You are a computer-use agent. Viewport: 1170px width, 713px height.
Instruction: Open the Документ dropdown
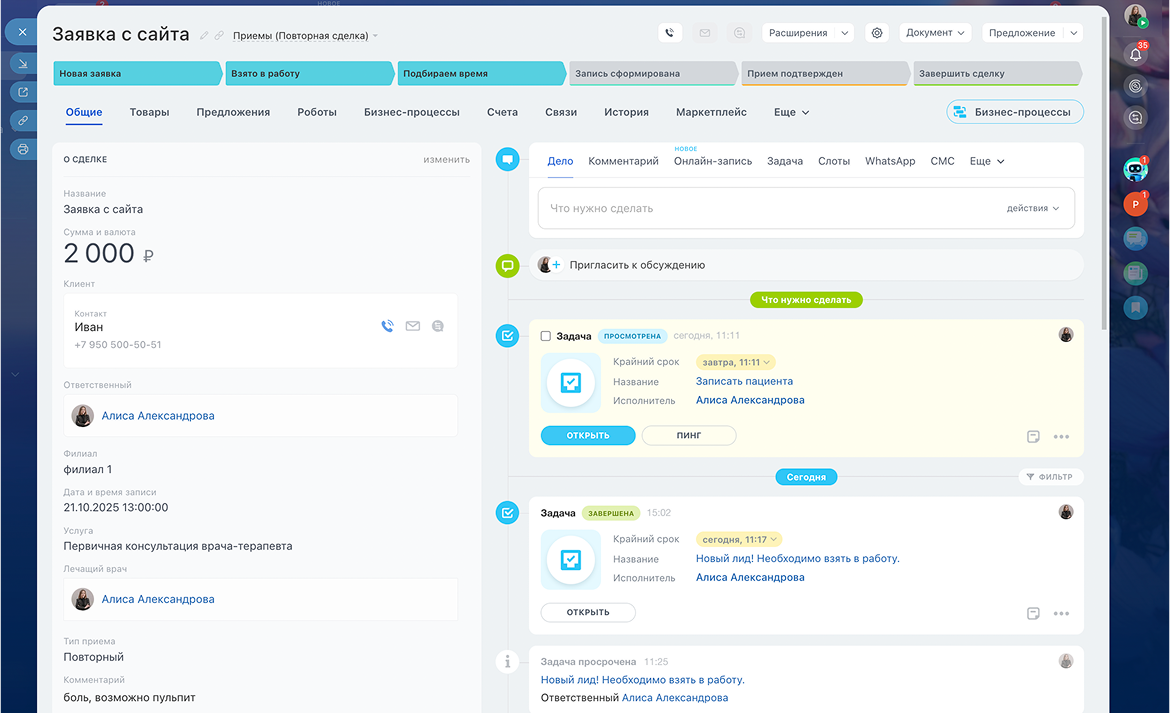(x=935, y=33)
